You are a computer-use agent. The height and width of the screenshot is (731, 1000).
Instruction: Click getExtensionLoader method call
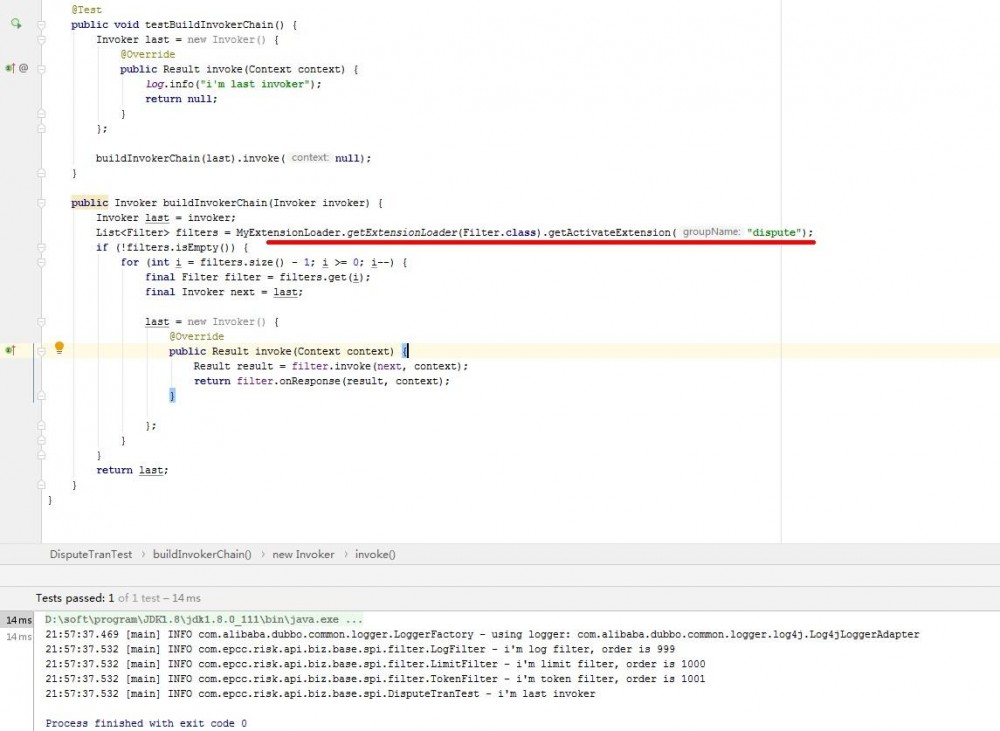[402, 232]
